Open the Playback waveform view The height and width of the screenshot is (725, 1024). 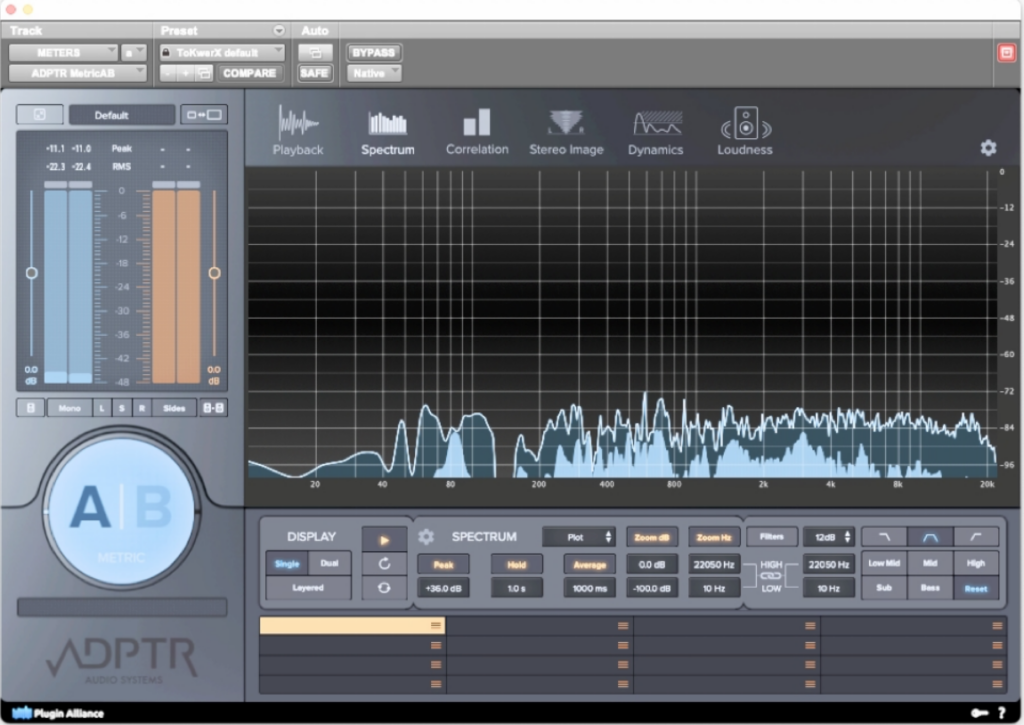(298, 131)
